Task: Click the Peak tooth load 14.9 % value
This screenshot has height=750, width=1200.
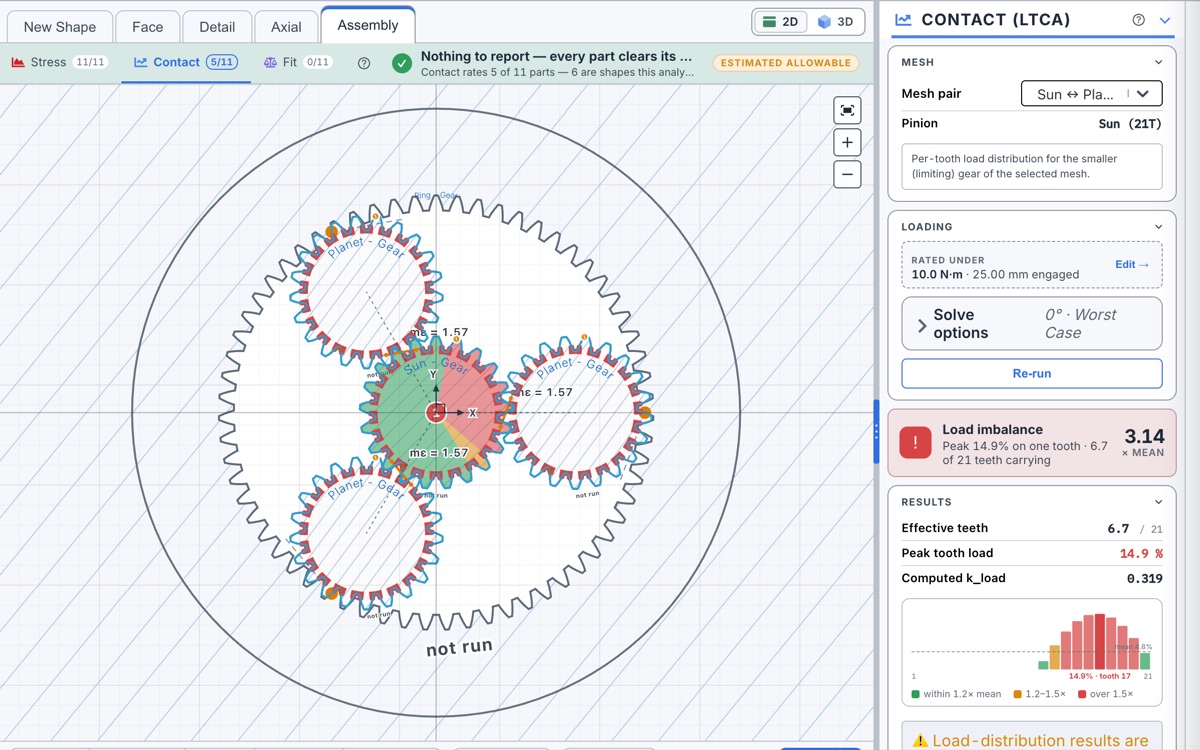Action: coord(1141,554)
